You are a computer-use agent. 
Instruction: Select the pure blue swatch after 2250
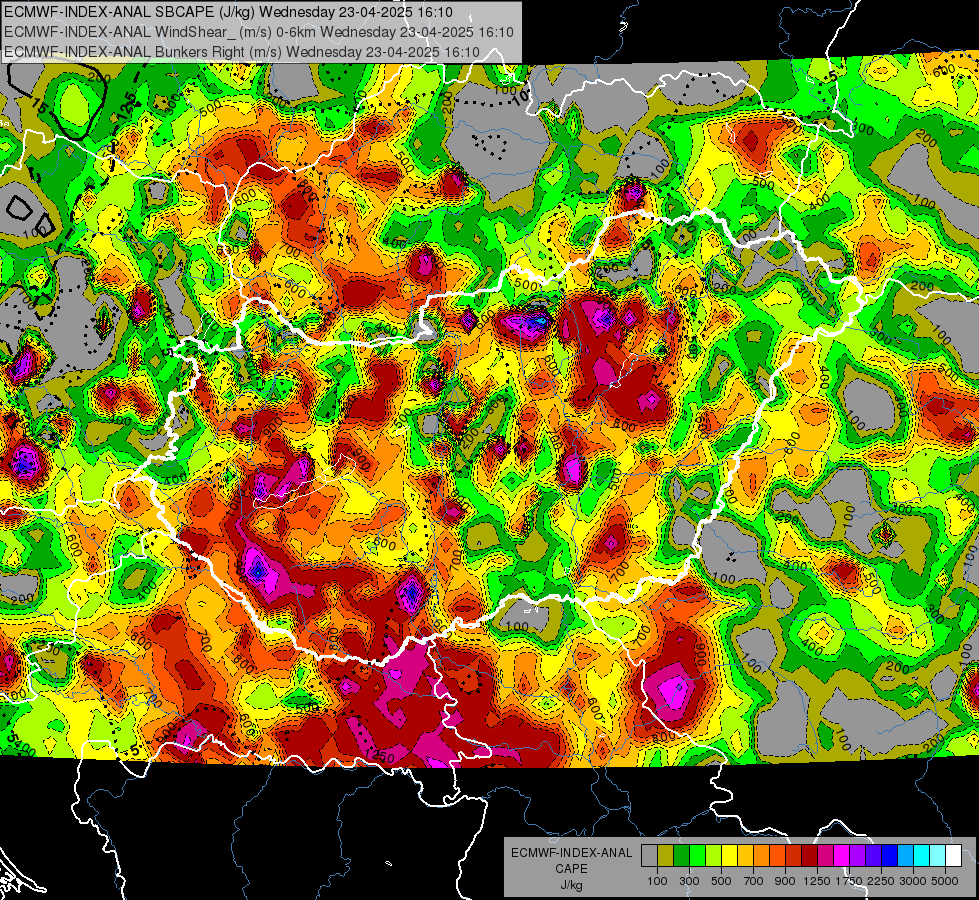889,856
